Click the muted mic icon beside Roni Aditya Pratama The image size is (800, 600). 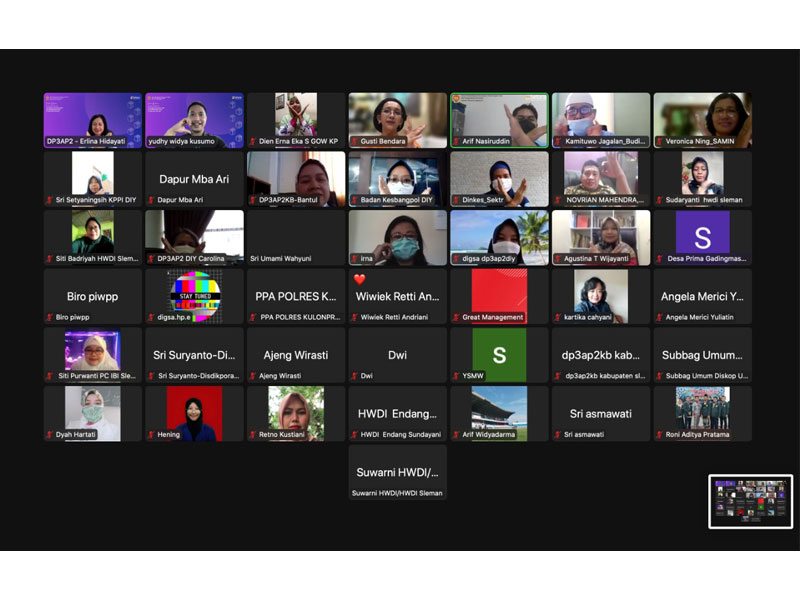click(x=660, y=435)
